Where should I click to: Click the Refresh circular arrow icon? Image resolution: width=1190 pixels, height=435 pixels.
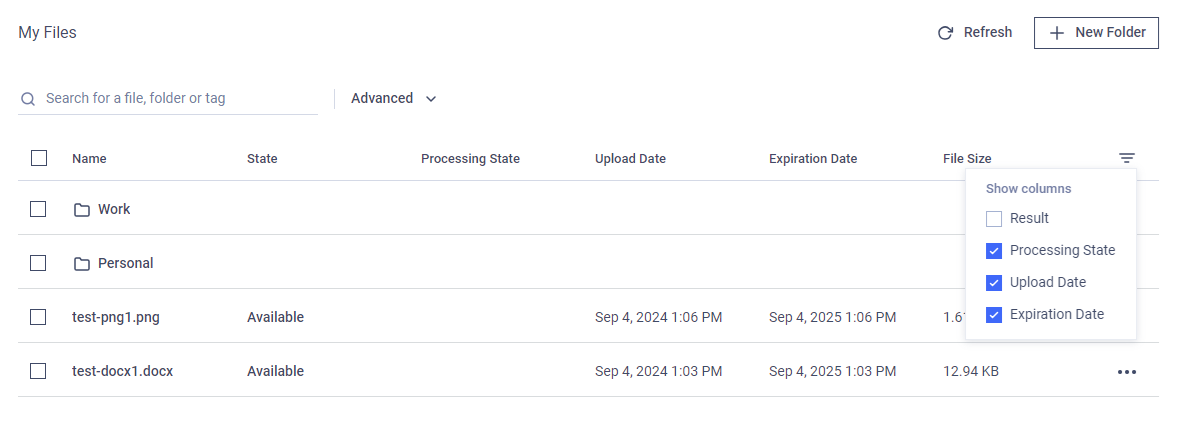point(945,33)
